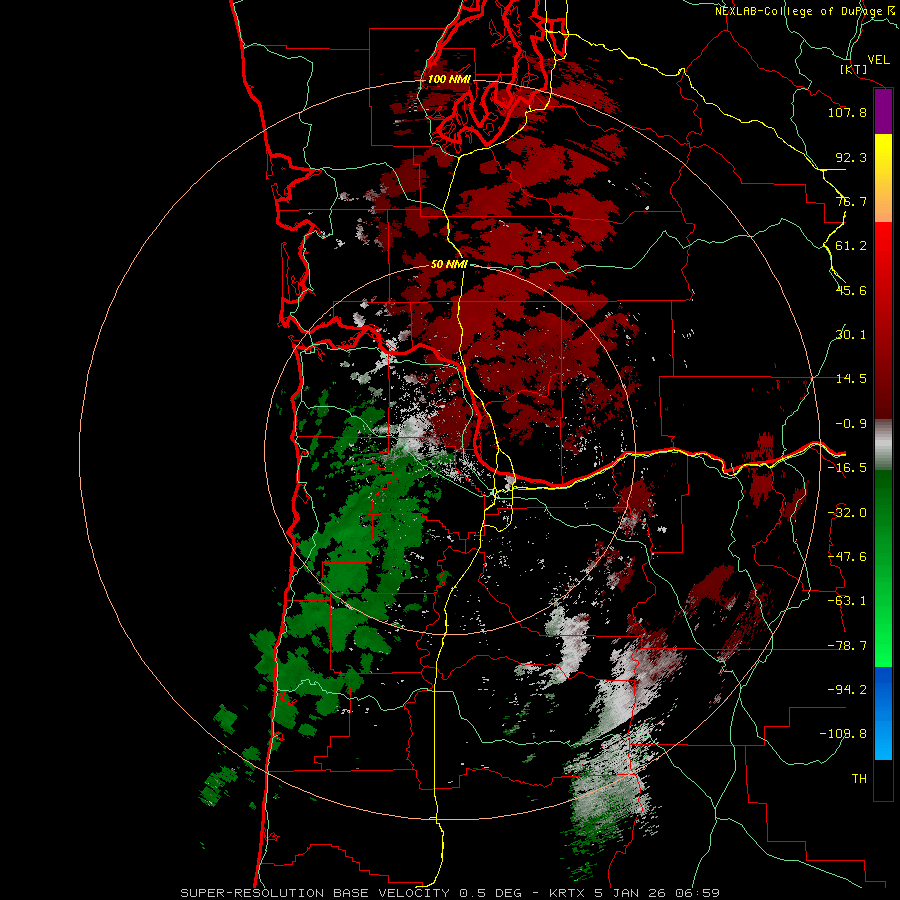Click the -16.5 value on the velocity scale
The width and height of the screenshot is (900, 900).
(x=847, y=468)
